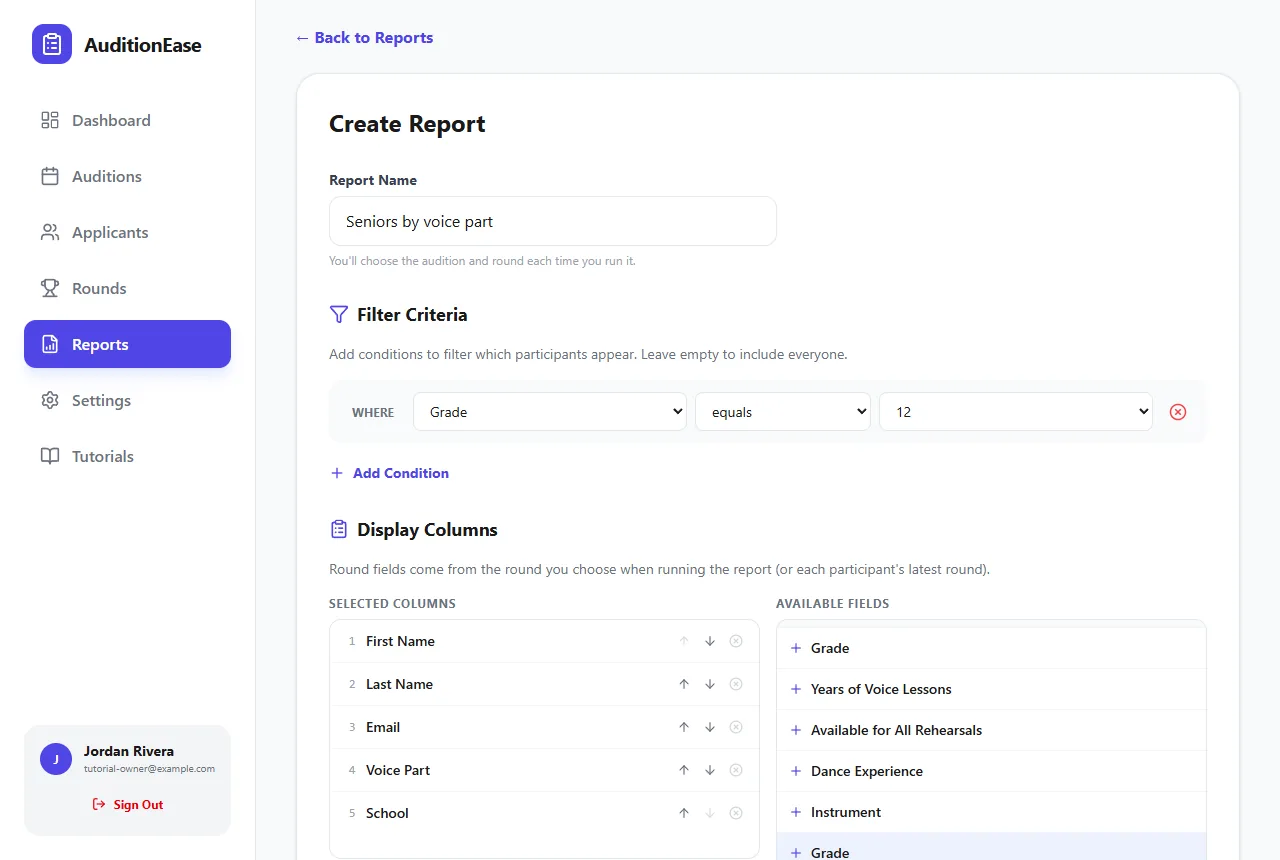Screen dimensions: 1280x860
Task: Click the Jordan Rivera avatar circle
Action: (56, 759)
